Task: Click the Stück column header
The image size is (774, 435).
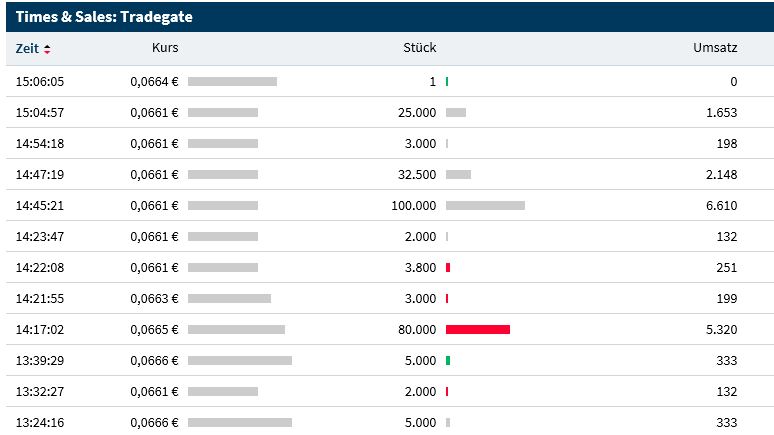Action: click(x=419, y=48)
